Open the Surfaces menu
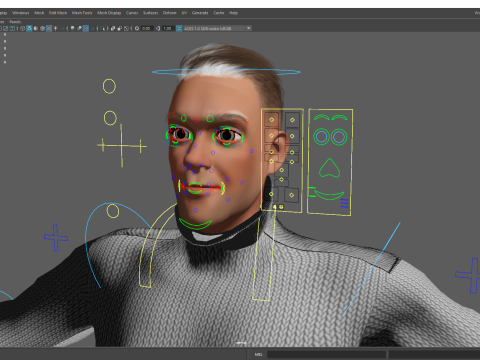 [x=151, y=13]
